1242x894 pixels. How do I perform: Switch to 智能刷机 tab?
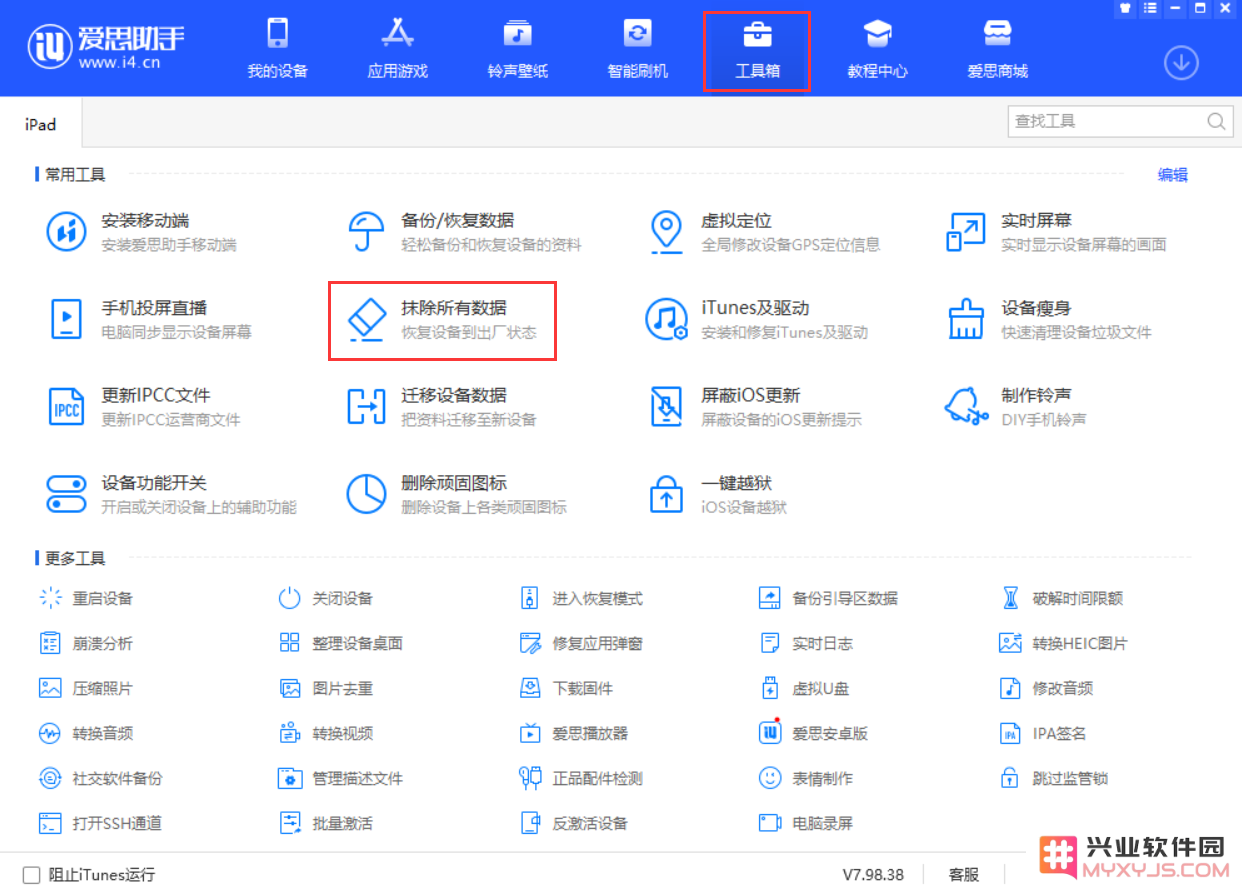coord(637,48)
